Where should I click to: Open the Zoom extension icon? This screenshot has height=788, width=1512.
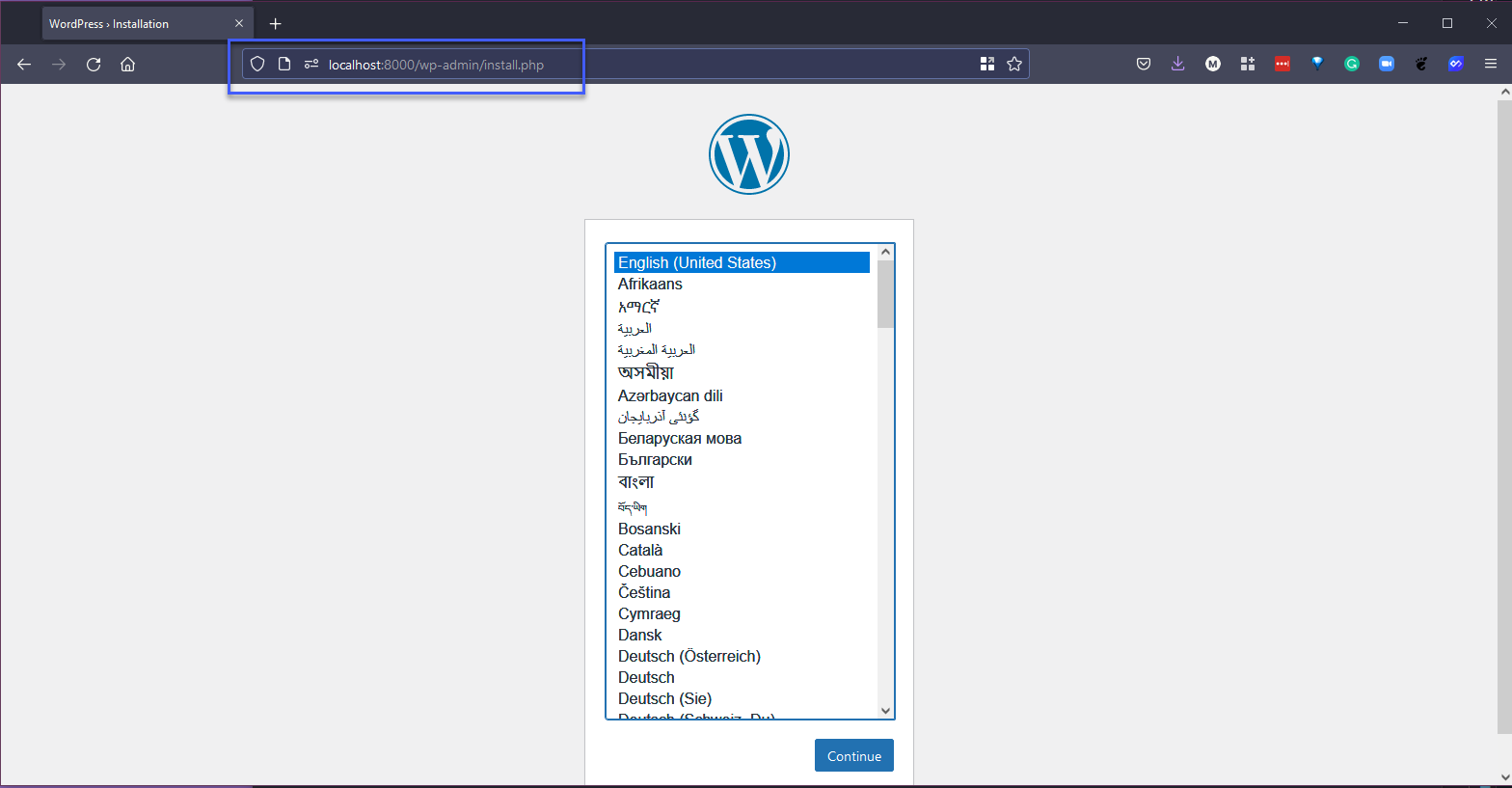pyautogui.click(x=1387, y=64)
